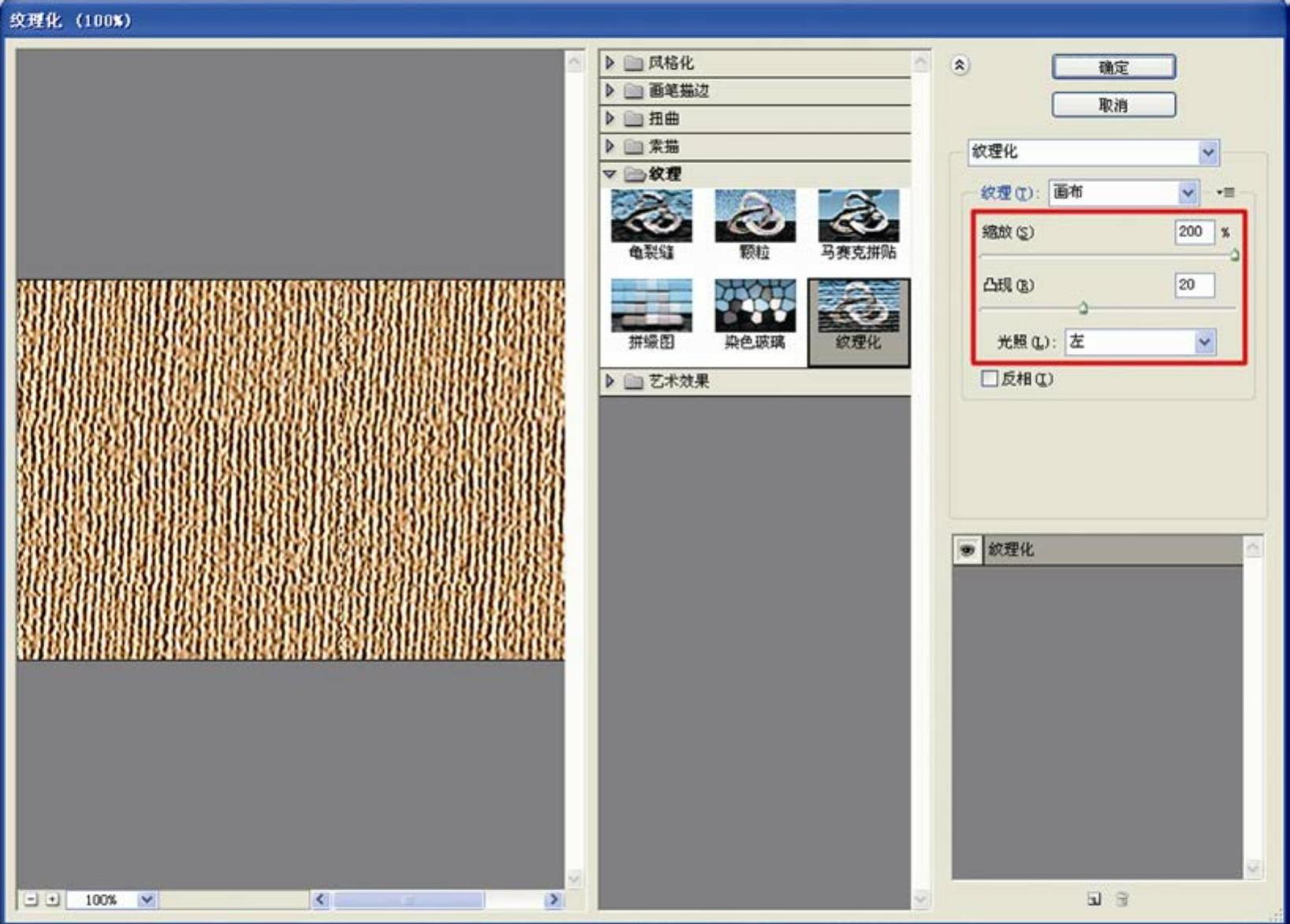Pick the 拼缀图 patchwork filter thumbnail
1290x924 pixels.
pos(651,314)
